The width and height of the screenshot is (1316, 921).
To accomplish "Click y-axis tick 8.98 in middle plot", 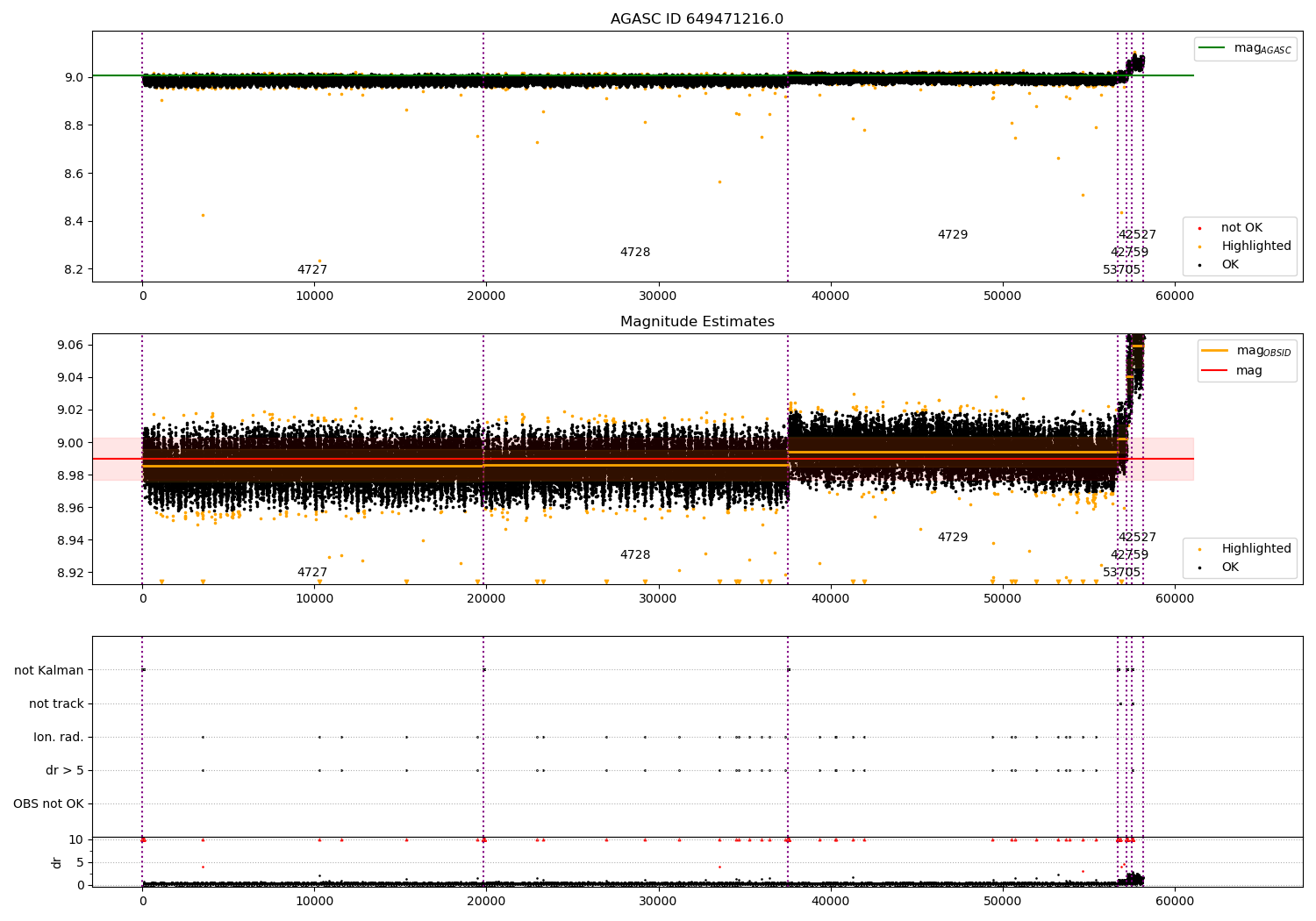I will (x=71, y=475).
